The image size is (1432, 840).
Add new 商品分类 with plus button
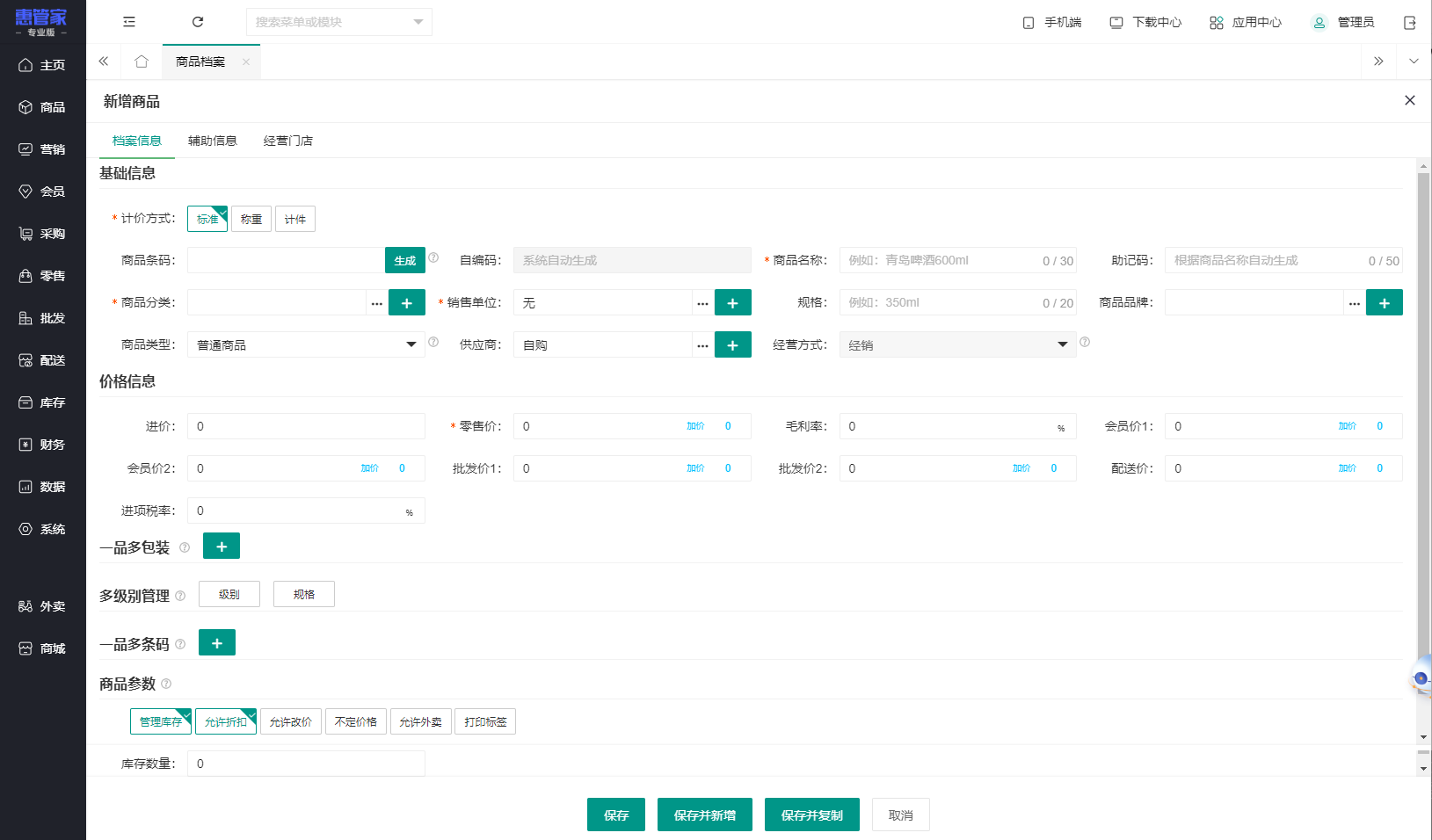(x=407, y=302)
